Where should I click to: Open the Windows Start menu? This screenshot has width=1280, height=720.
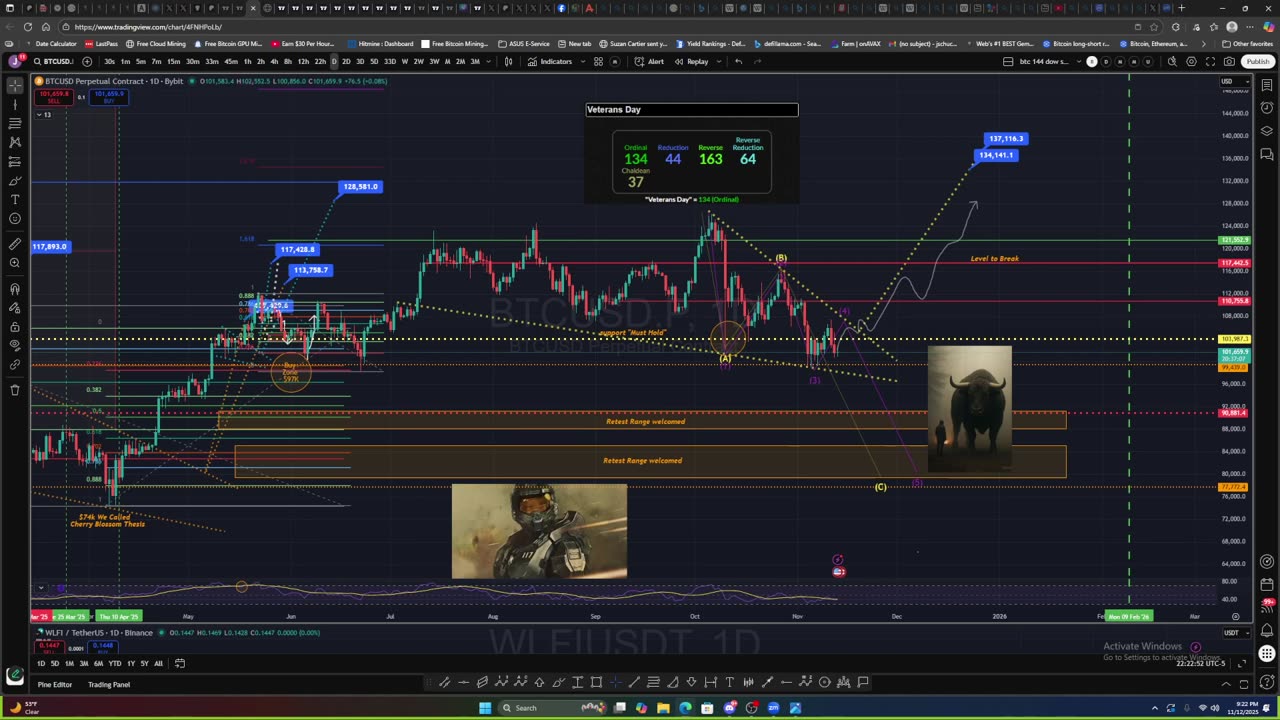click(x=485, y=708)
